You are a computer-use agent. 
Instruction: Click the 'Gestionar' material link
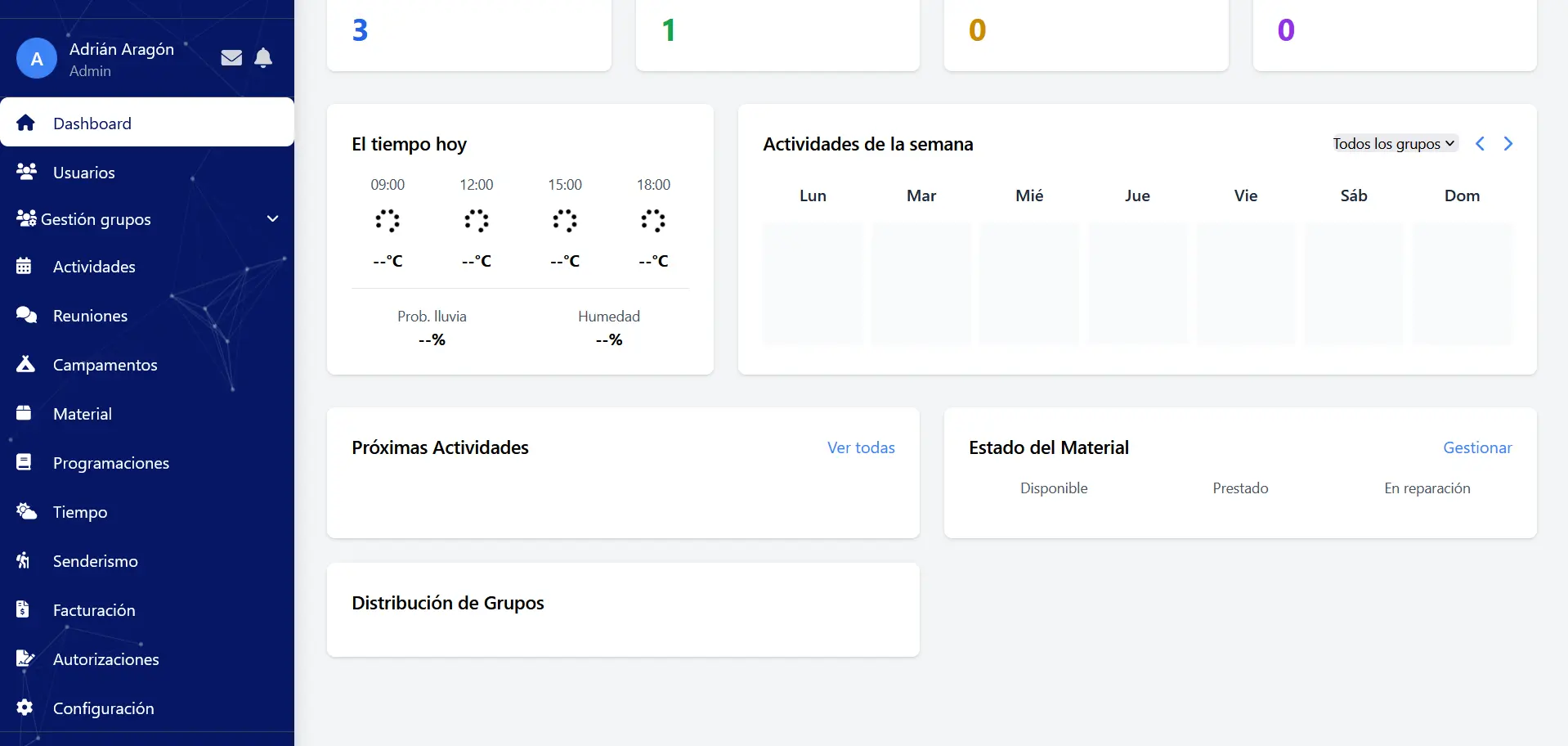(1477, 447)
